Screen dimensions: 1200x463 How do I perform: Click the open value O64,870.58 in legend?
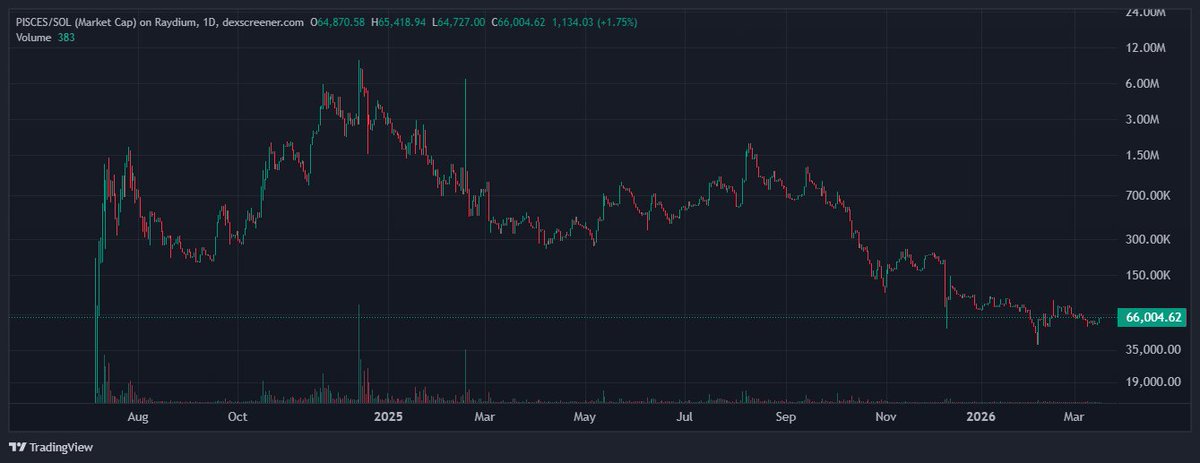(x=339, y=21)
